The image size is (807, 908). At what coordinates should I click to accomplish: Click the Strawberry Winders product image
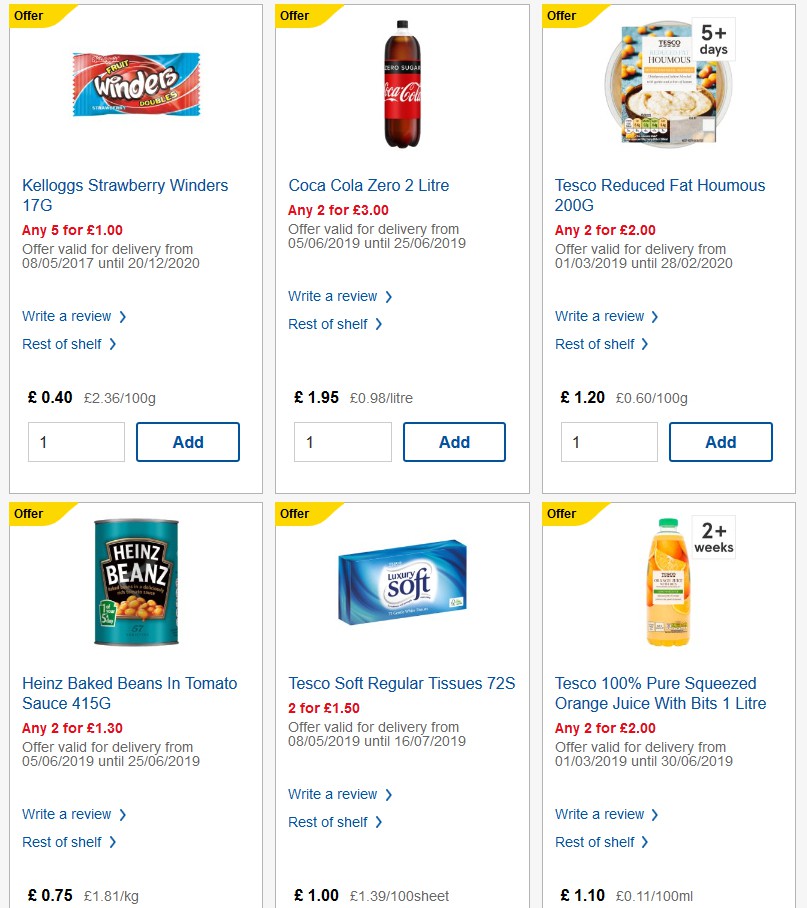point(135,85)
